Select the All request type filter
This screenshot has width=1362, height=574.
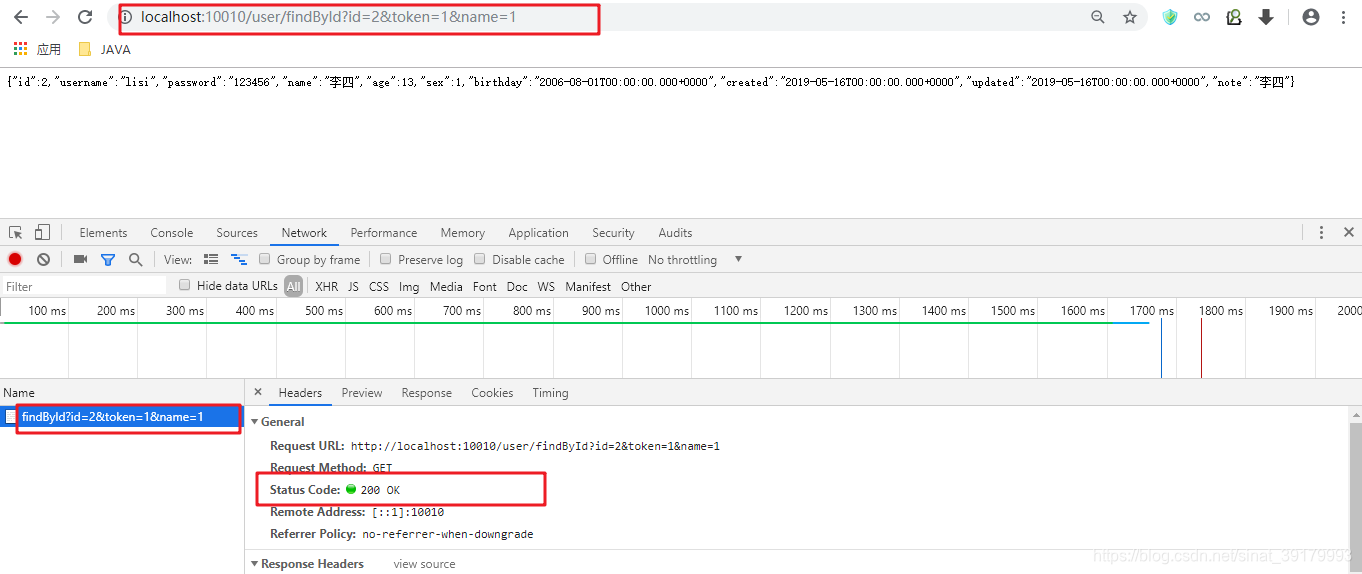tap(293, 286)
